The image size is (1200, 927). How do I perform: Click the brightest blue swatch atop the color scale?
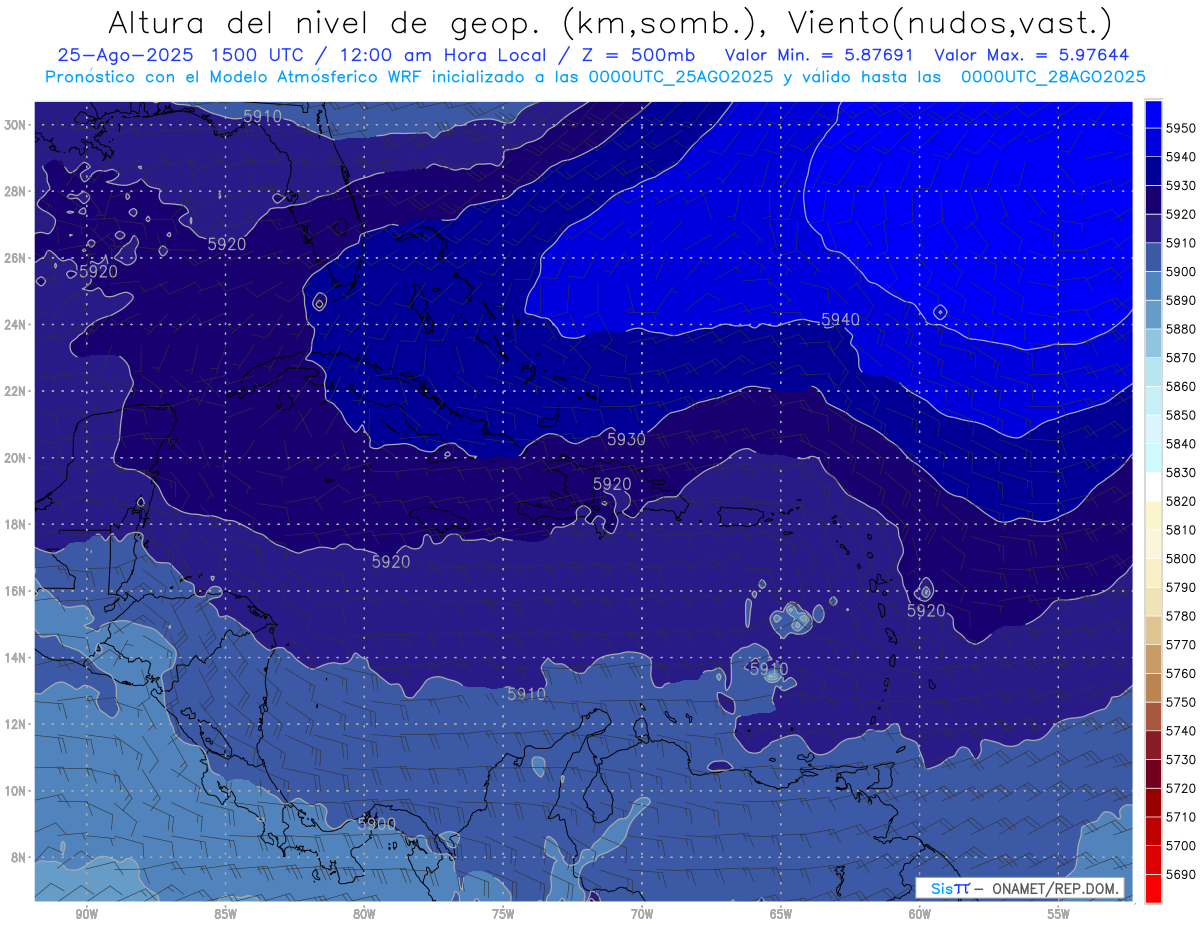1153,114
